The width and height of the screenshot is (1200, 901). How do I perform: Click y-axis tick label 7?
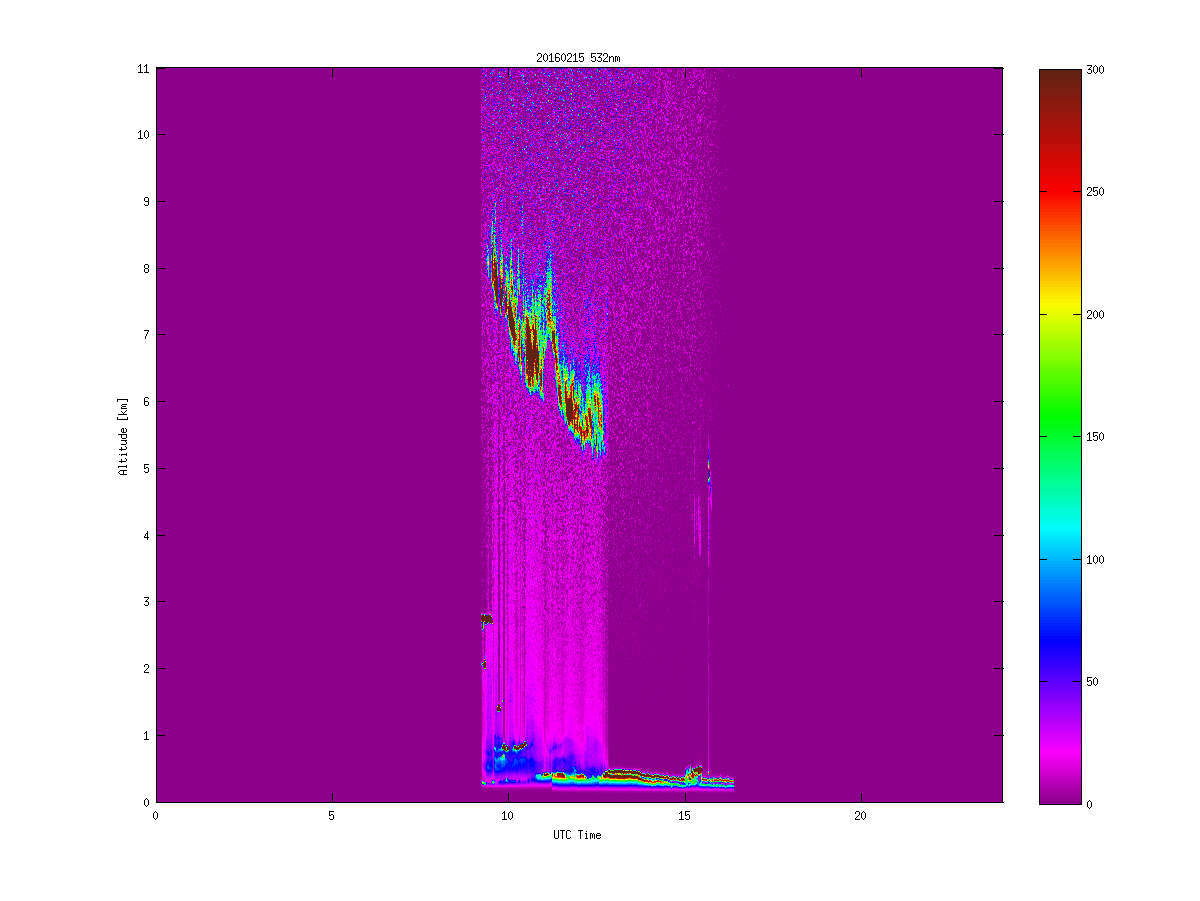click(147, 335)
